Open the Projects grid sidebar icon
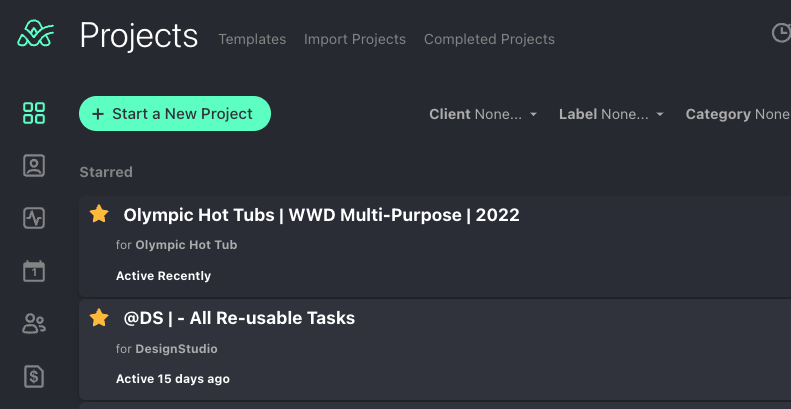Viewport: 791px width, 409px height. (x=34, y=113)
